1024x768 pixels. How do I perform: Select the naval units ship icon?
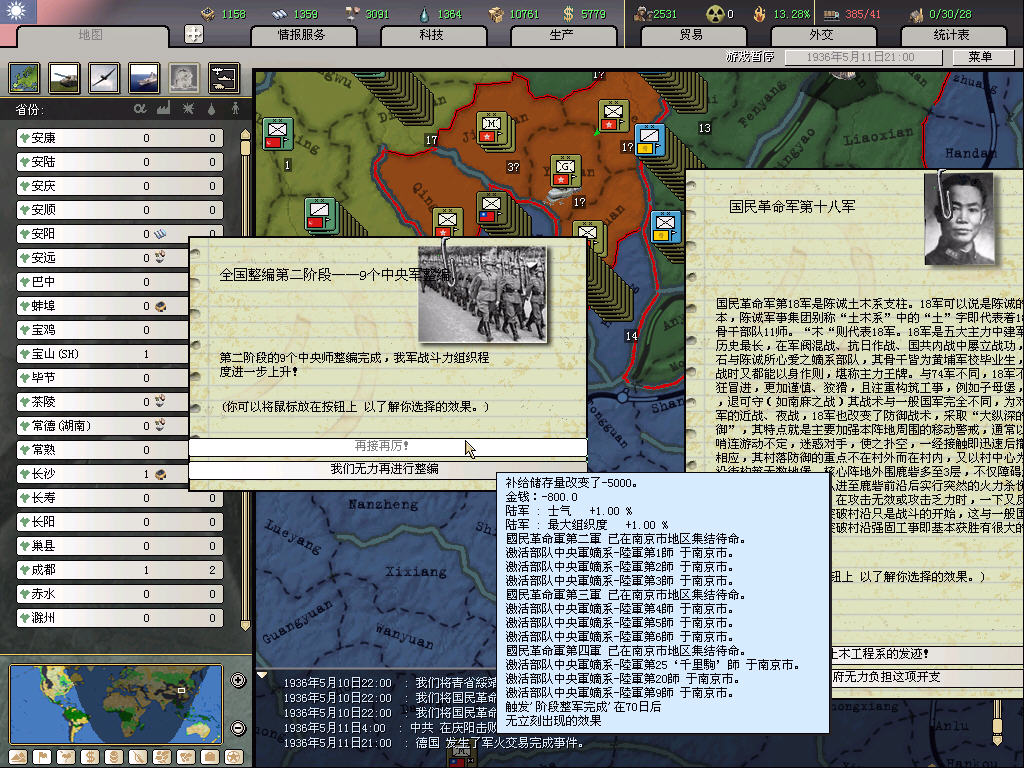[144, 77]
